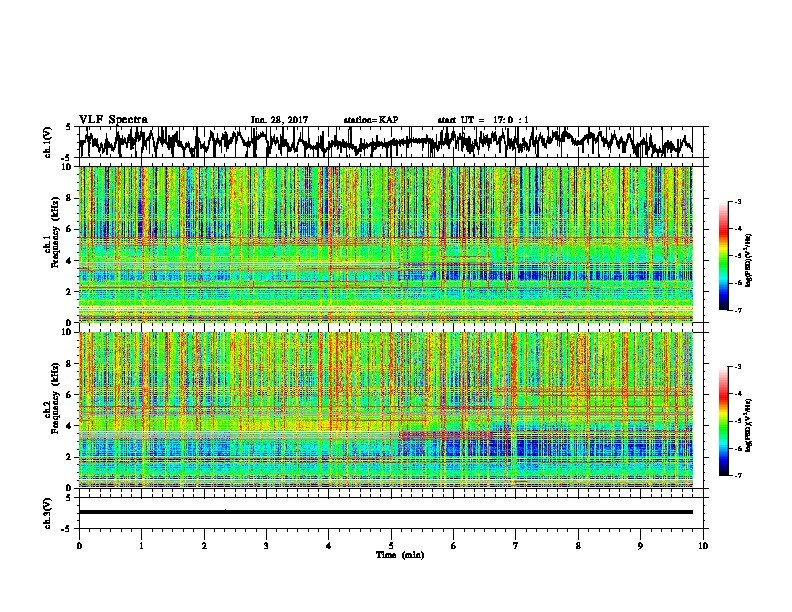Click time axis tick label "9"
This screenshot has width=792, height=612.
pos(640,546)
